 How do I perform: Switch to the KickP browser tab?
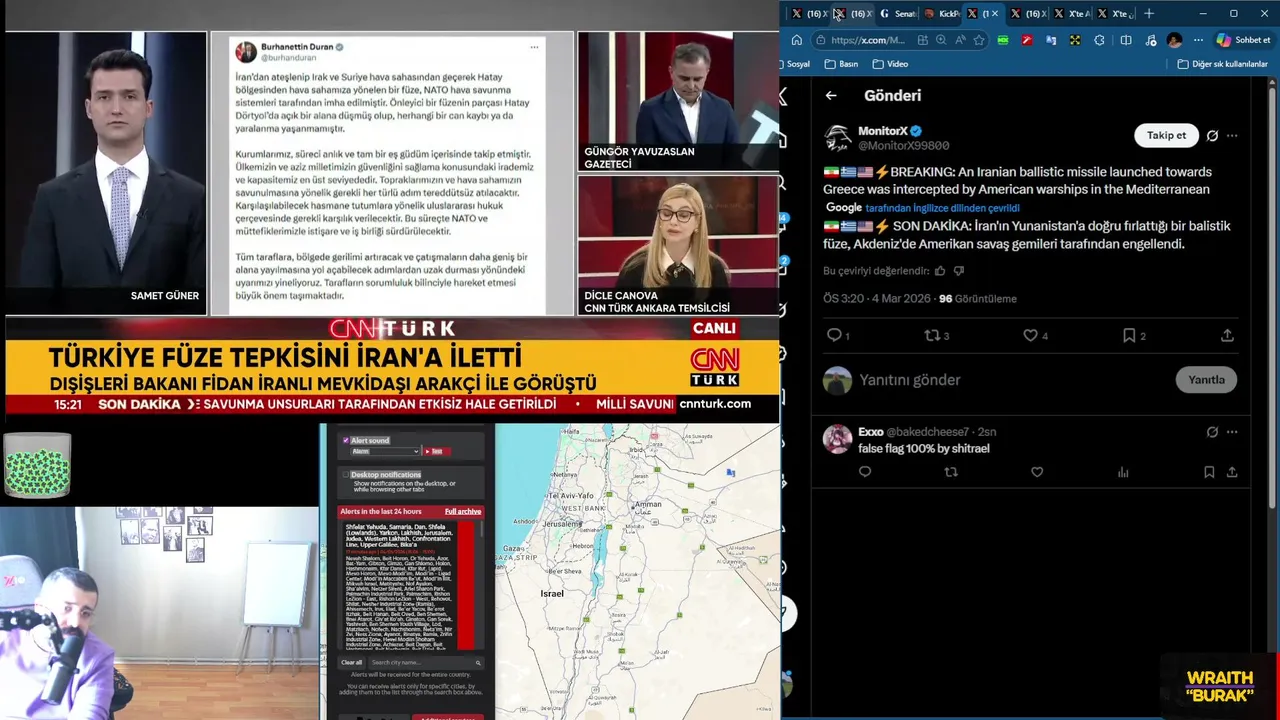[941, 14]
